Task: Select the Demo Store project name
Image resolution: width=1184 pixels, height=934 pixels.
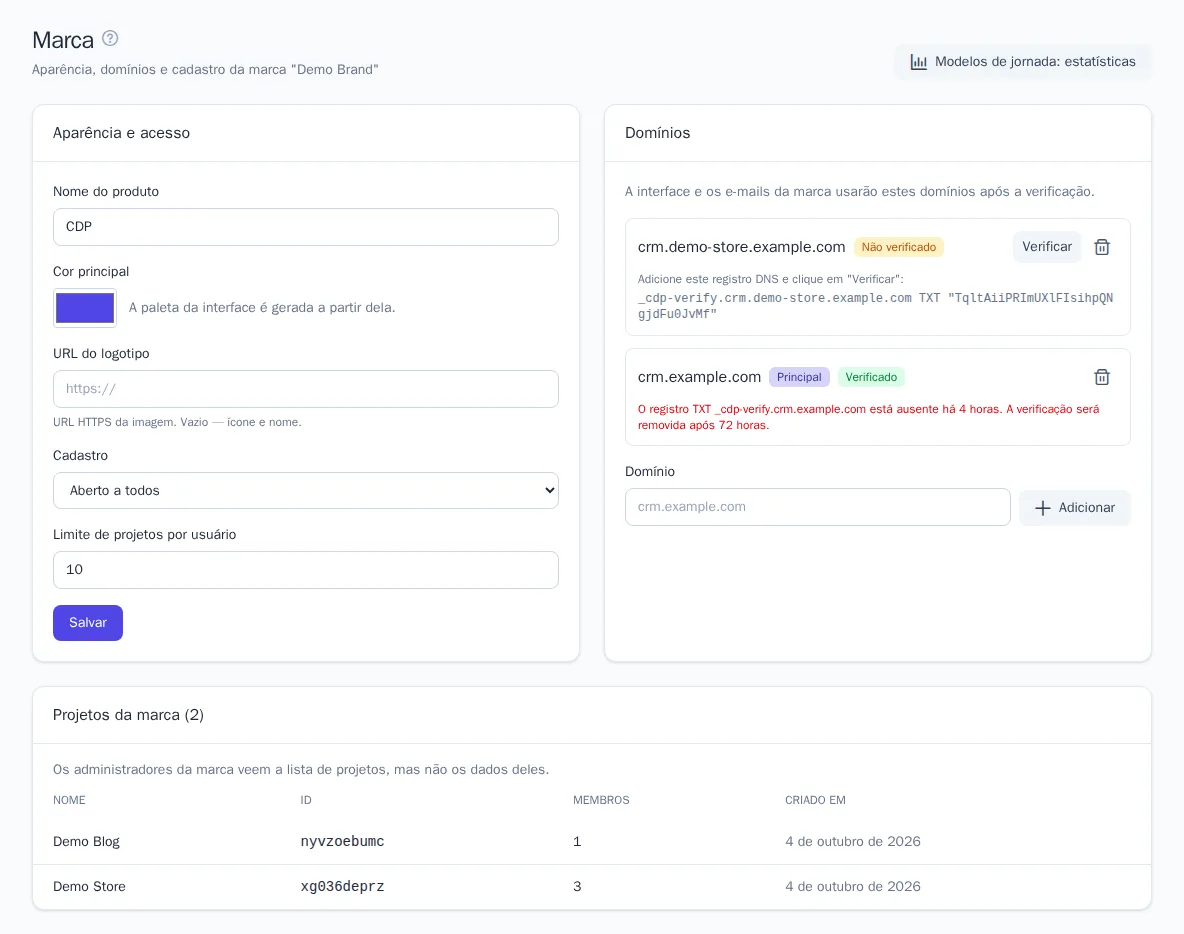Action: (89, 886)
